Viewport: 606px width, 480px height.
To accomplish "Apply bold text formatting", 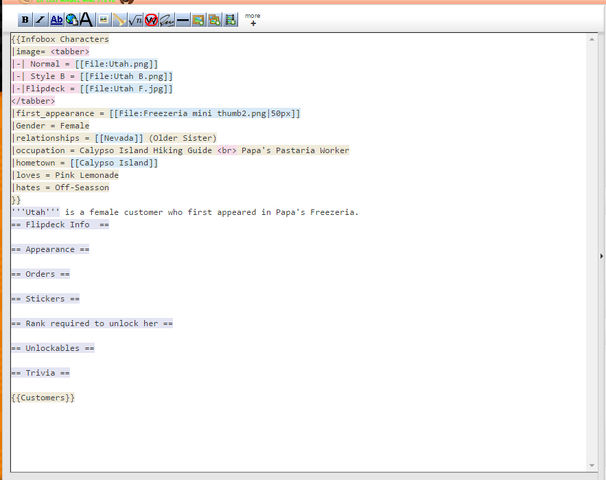I will pos(25,20).
